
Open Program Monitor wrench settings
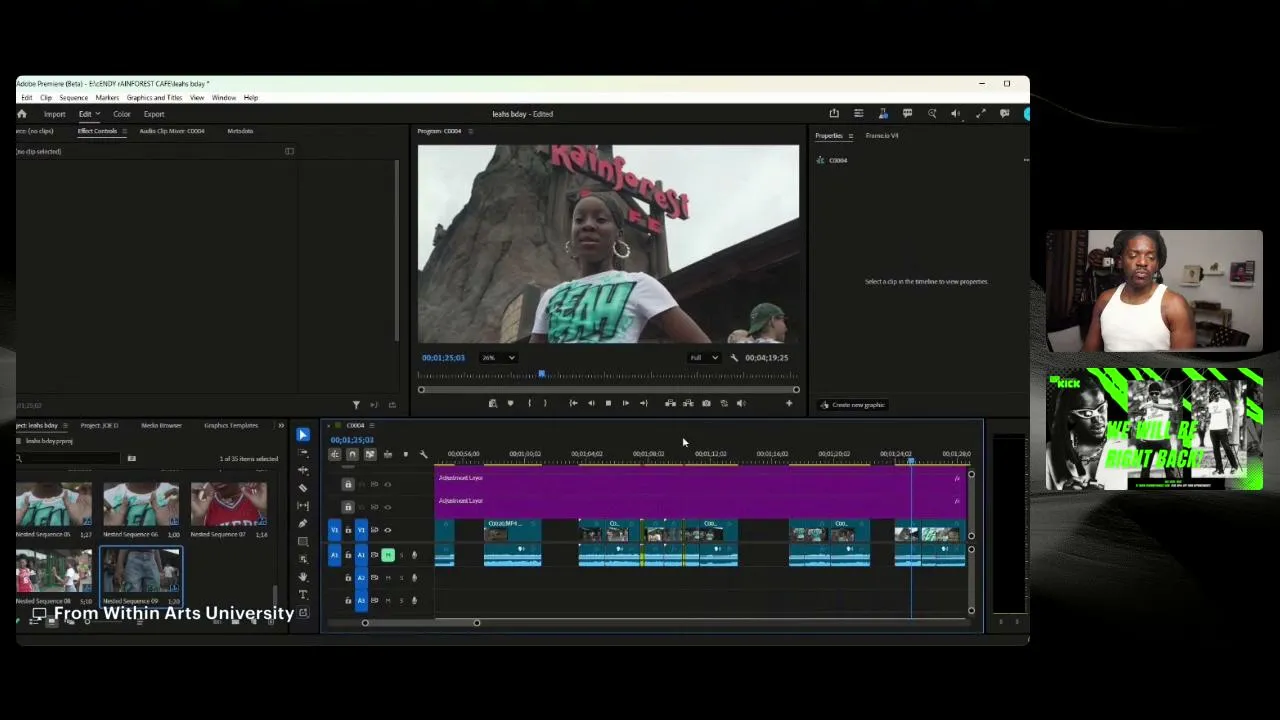pyautogui.click(x=734, y=358)
